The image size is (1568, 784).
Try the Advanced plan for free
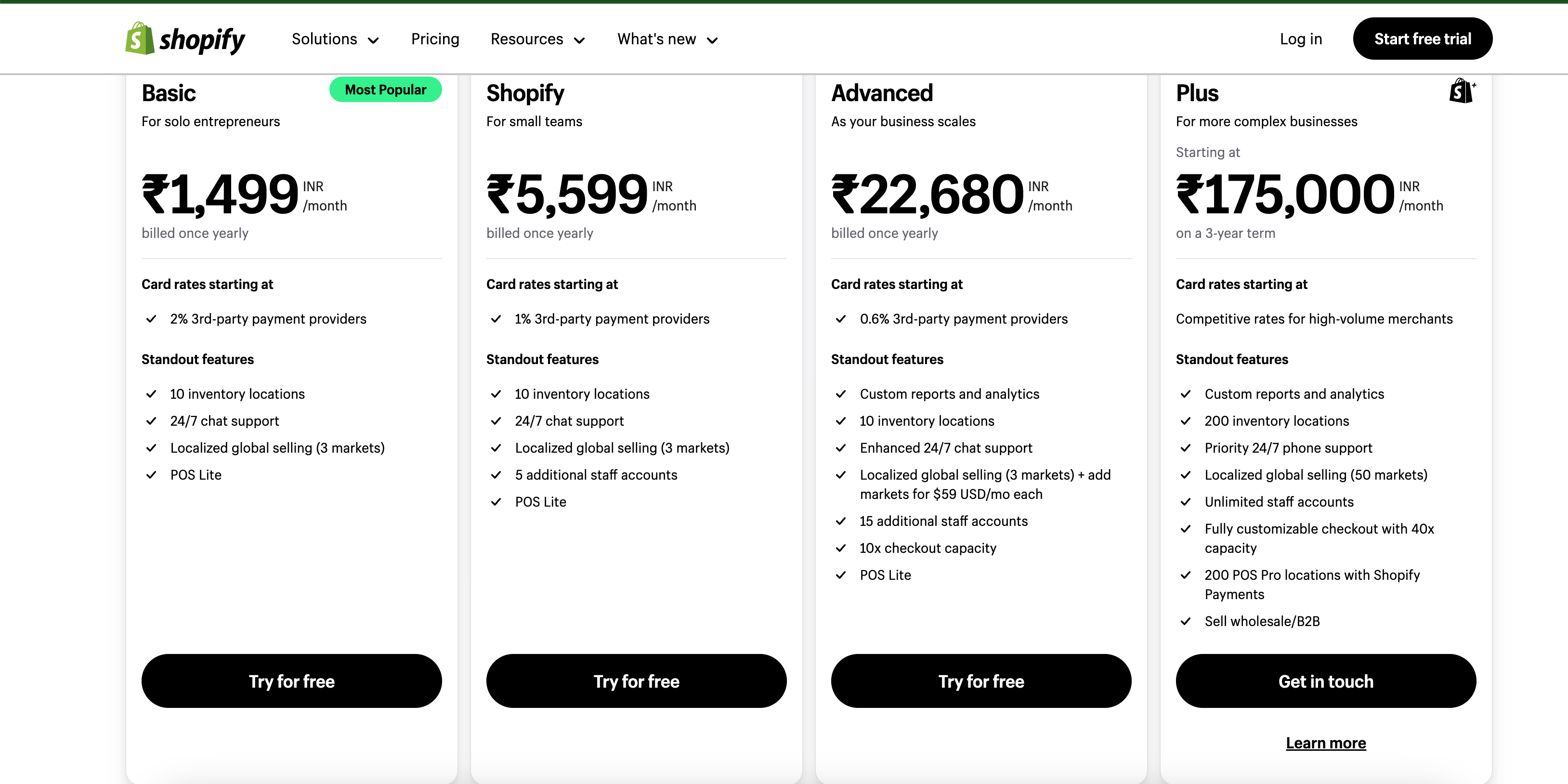coord(980,680)
